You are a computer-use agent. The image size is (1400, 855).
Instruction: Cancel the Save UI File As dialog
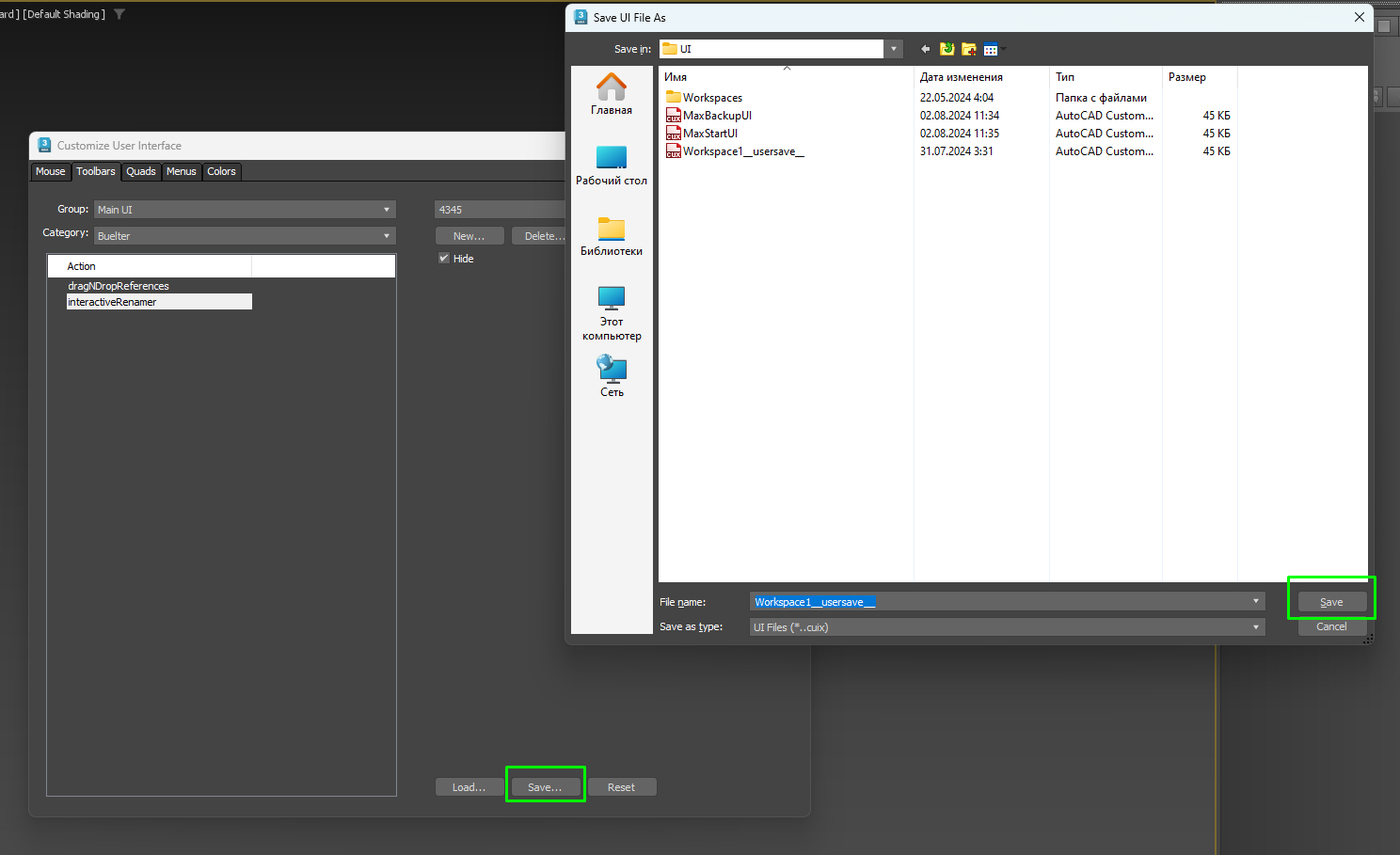[x=1331, y=627]
